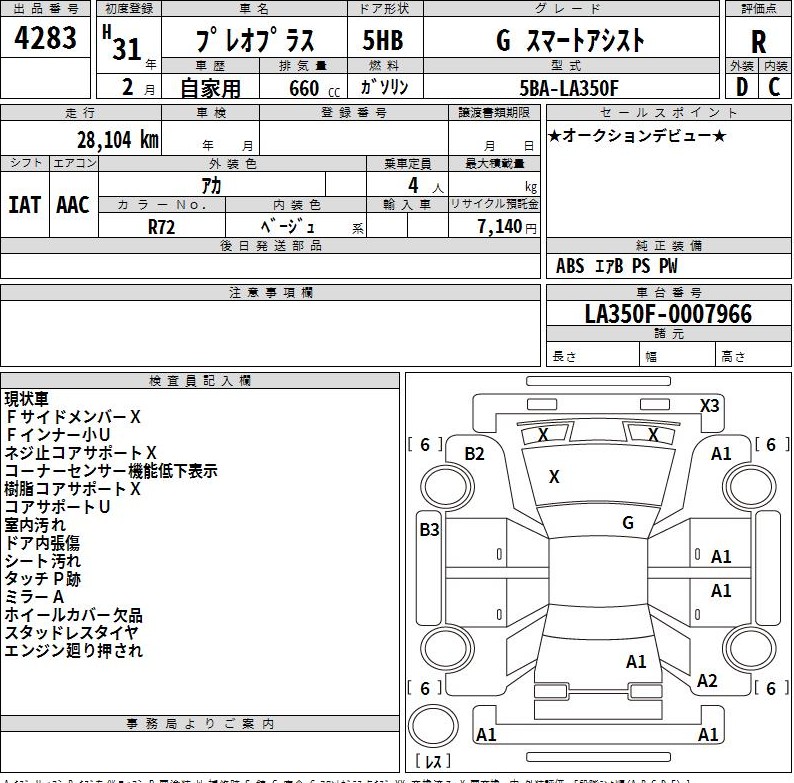The height and width of the screenshot is (783, 794).
Task: Select the note ホイールカバー欠品
Action: point(73,615)
